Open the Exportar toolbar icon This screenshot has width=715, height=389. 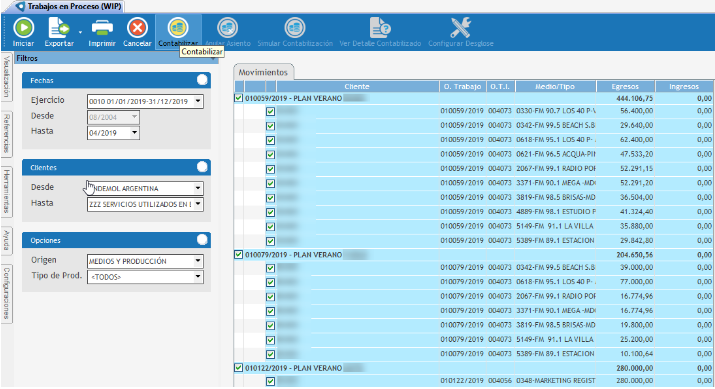pyautogui.click(x=58, y=28)
